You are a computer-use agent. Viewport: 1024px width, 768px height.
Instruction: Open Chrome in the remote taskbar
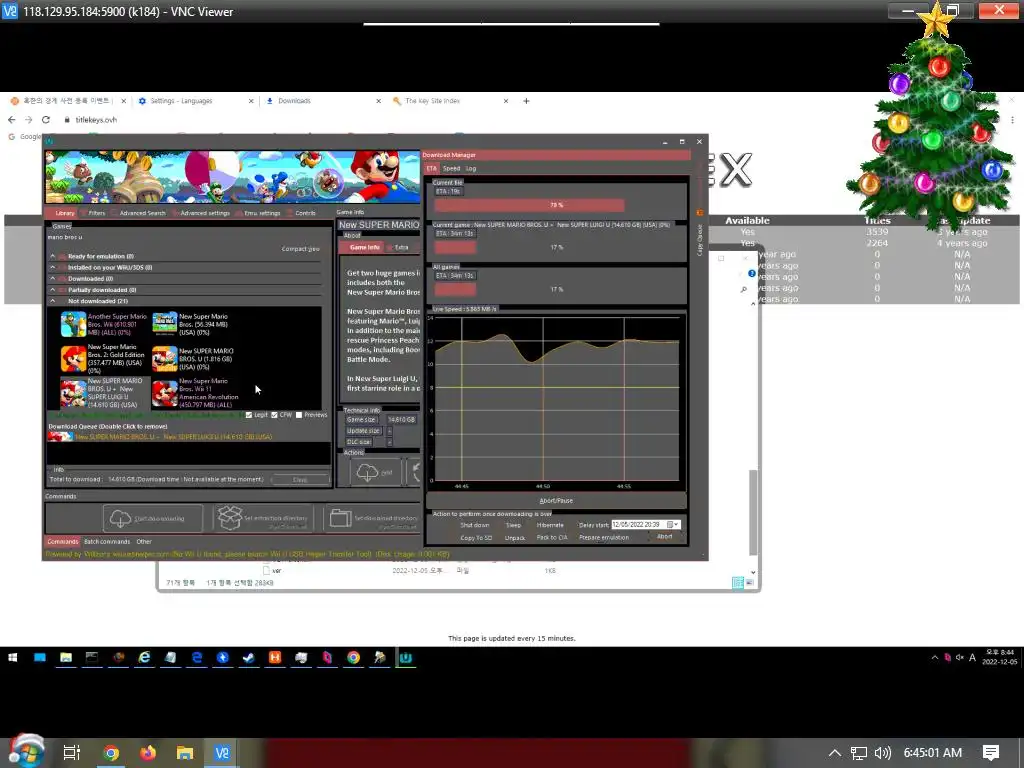pyautogui.click(x=353, y=658)
